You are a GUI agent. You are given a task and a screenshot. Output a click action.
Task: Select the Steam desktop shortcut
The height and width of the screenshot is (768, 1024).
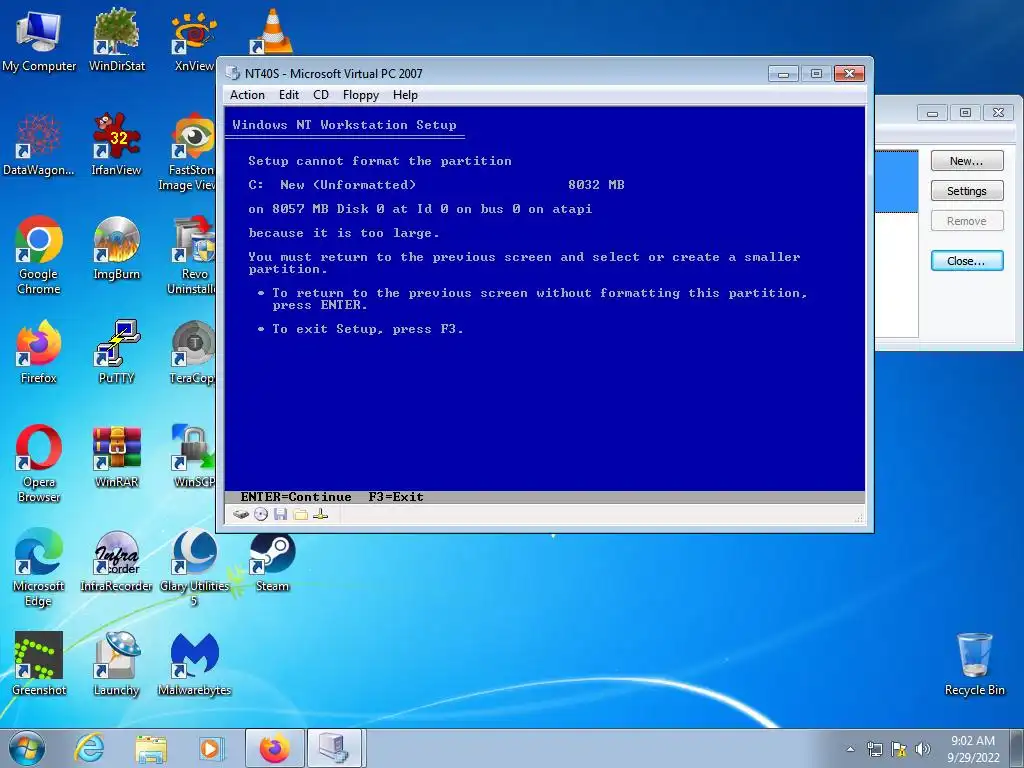coord(272,562)
